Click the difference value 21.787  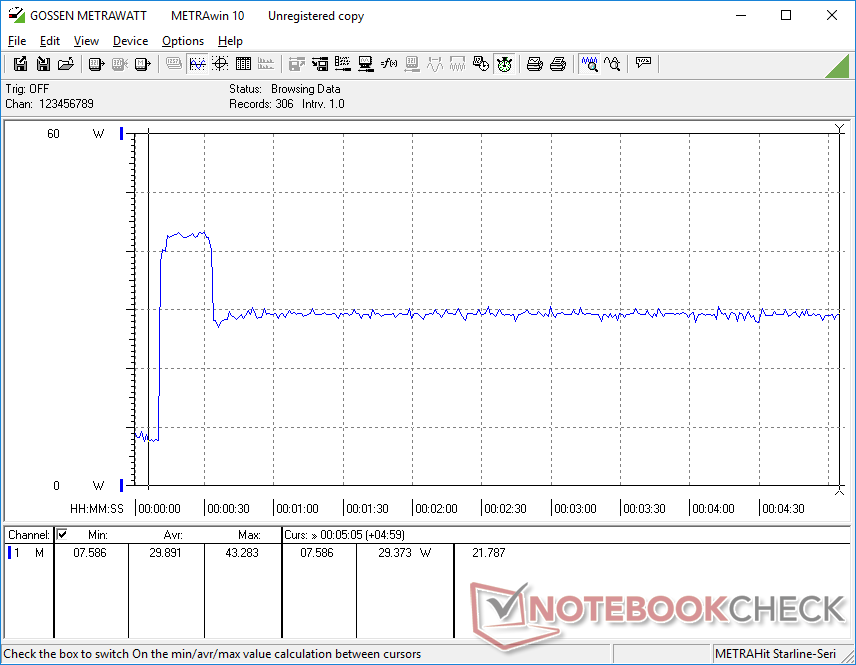(x=489, y=553)
